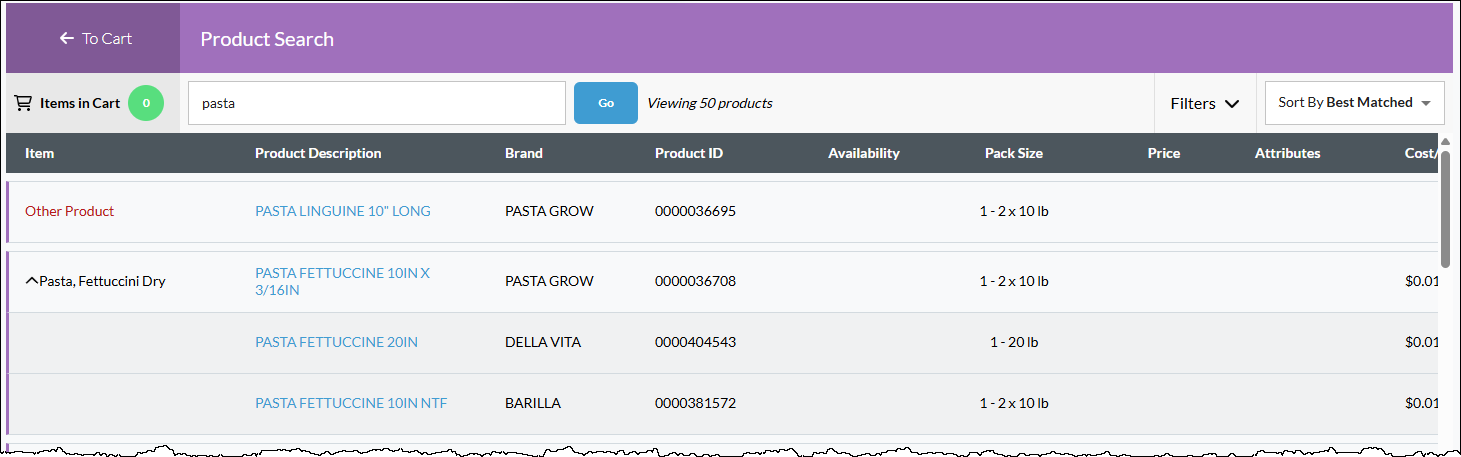Collapse the Pasta, Fettuccini Dry group

tap(31, 281)
